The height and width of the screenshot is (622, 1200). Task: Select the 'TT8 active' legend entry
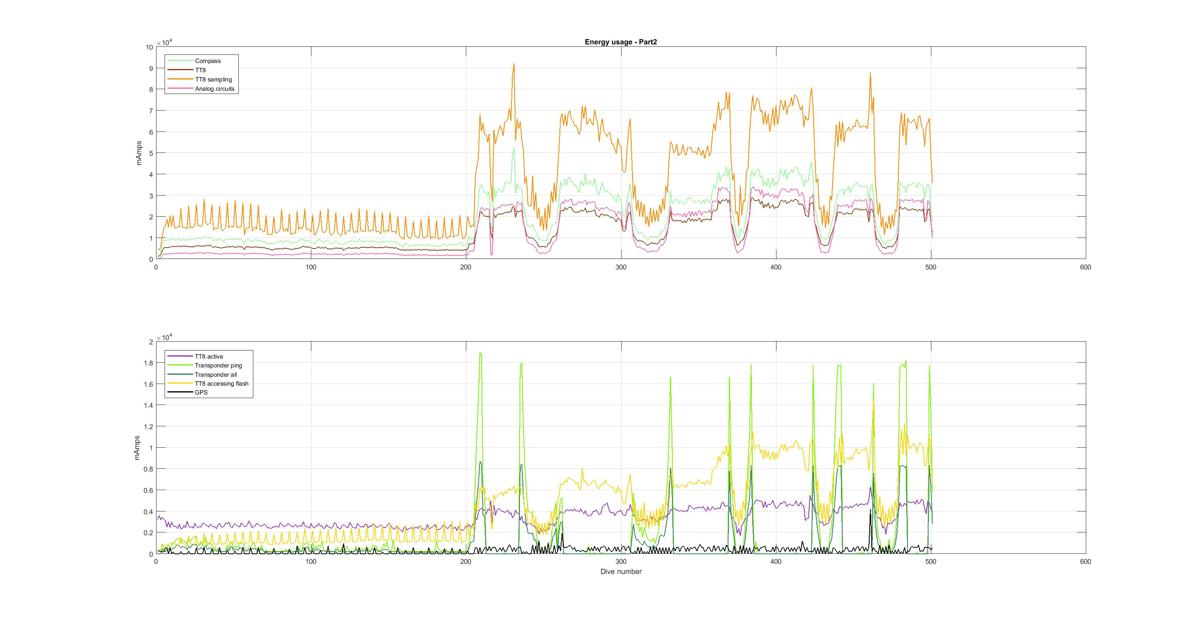click(197, 356)
